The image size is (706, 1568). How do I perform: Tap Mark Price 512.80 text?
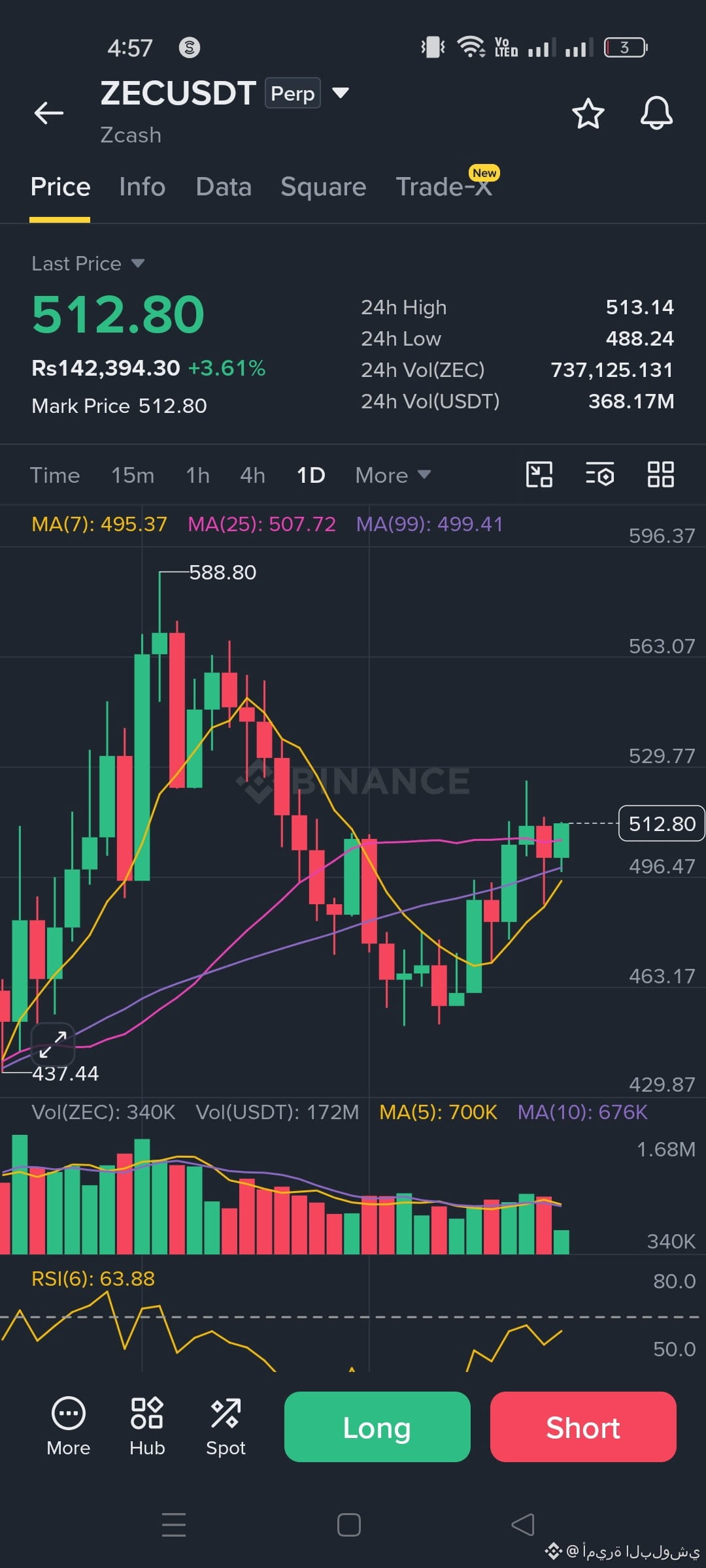(x=119, y=406)
